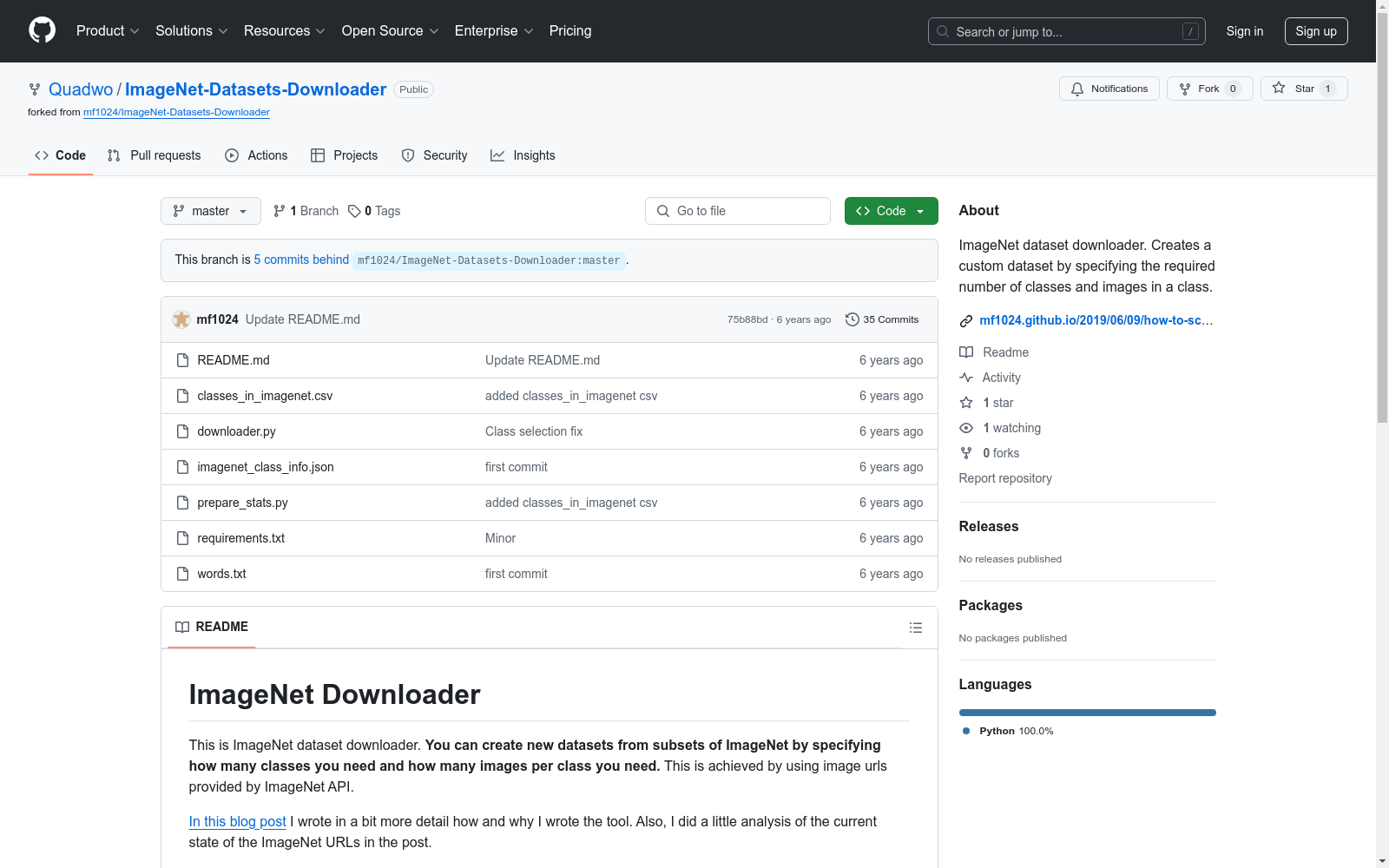Open the README outline icon

(915, 628)
